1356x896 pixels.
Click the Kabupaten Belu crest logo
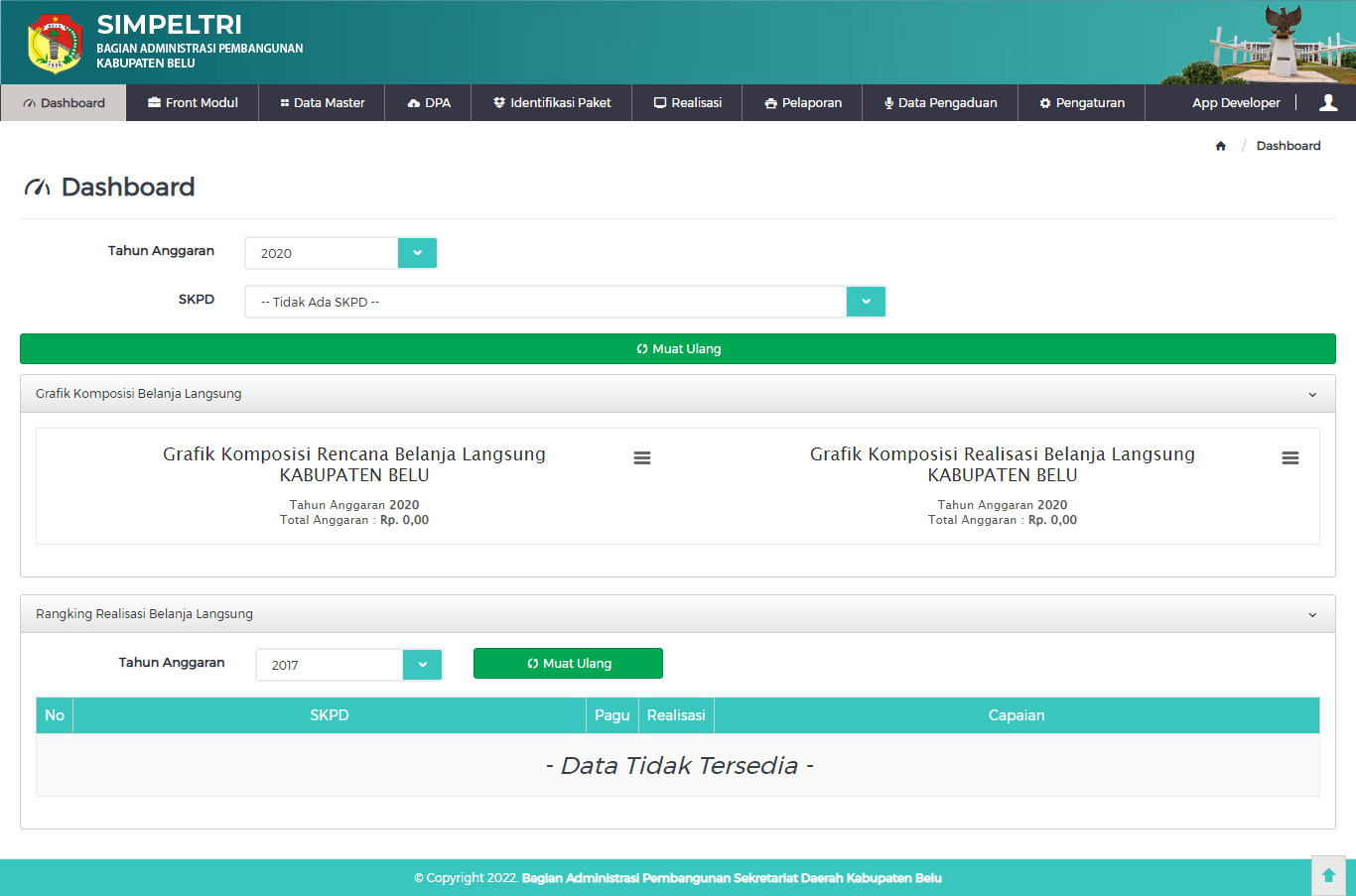click(55, 43)
